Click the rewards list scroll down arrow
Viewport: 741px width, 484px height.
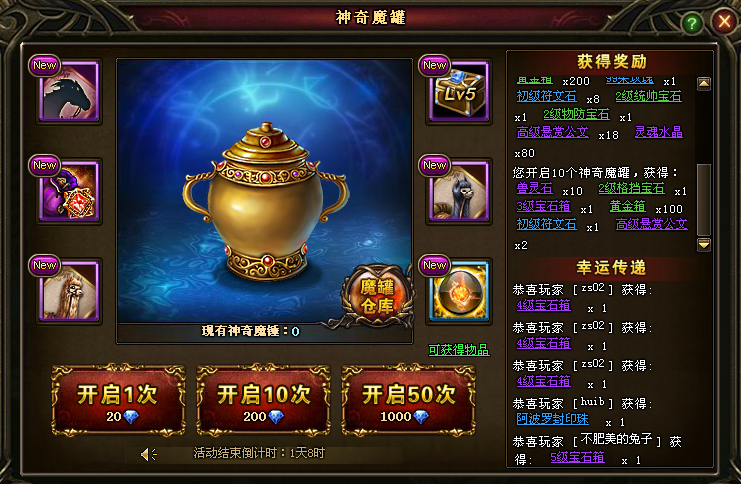(x=704, y=244)
